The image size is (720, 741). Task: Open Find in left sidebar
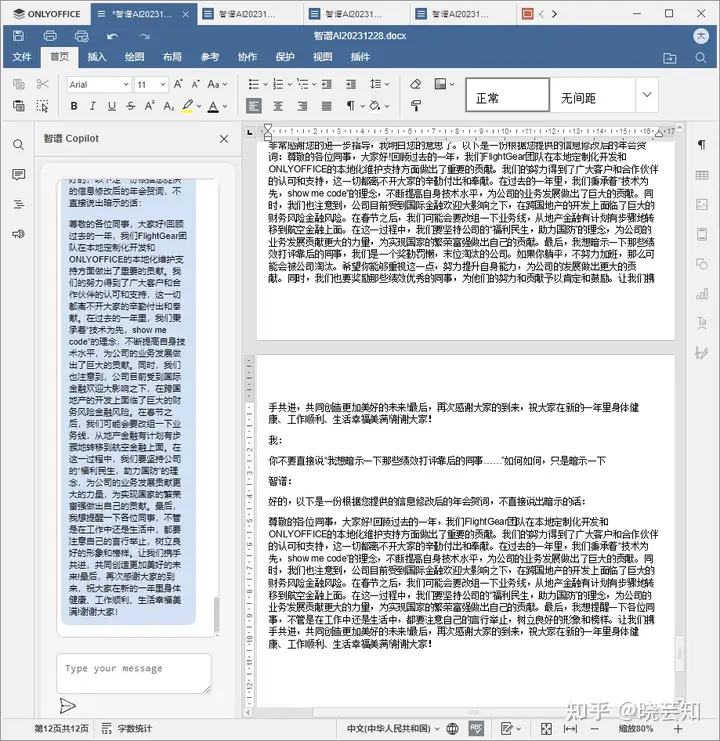18,145
